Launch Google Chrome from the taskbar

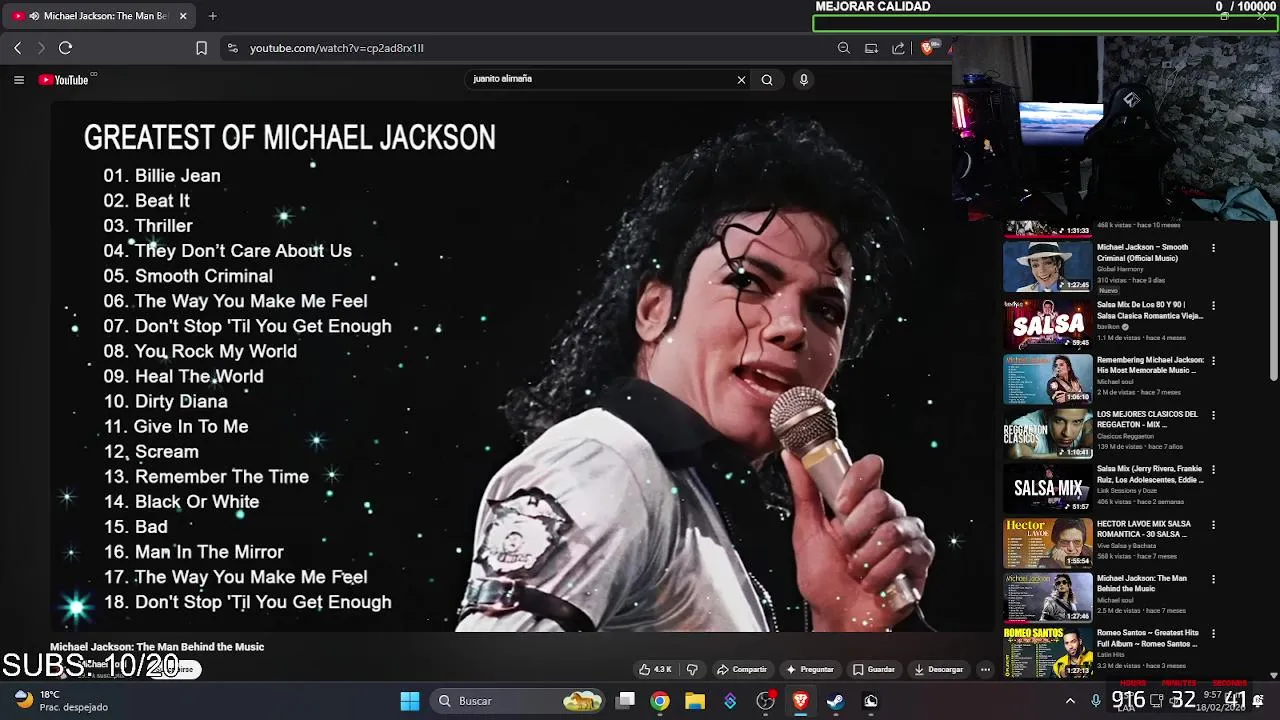[x=660, y=701]
